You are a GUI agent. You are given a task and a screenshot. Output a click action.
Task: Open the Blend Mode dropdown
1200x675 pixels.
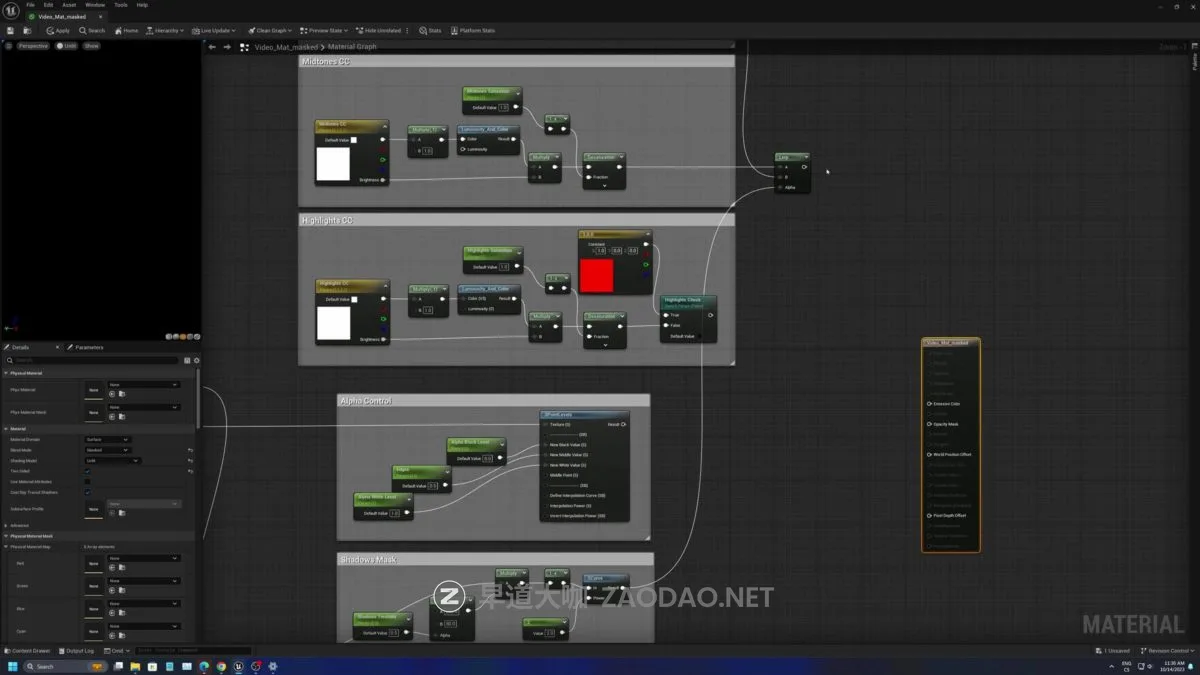(x=107, y=449)
